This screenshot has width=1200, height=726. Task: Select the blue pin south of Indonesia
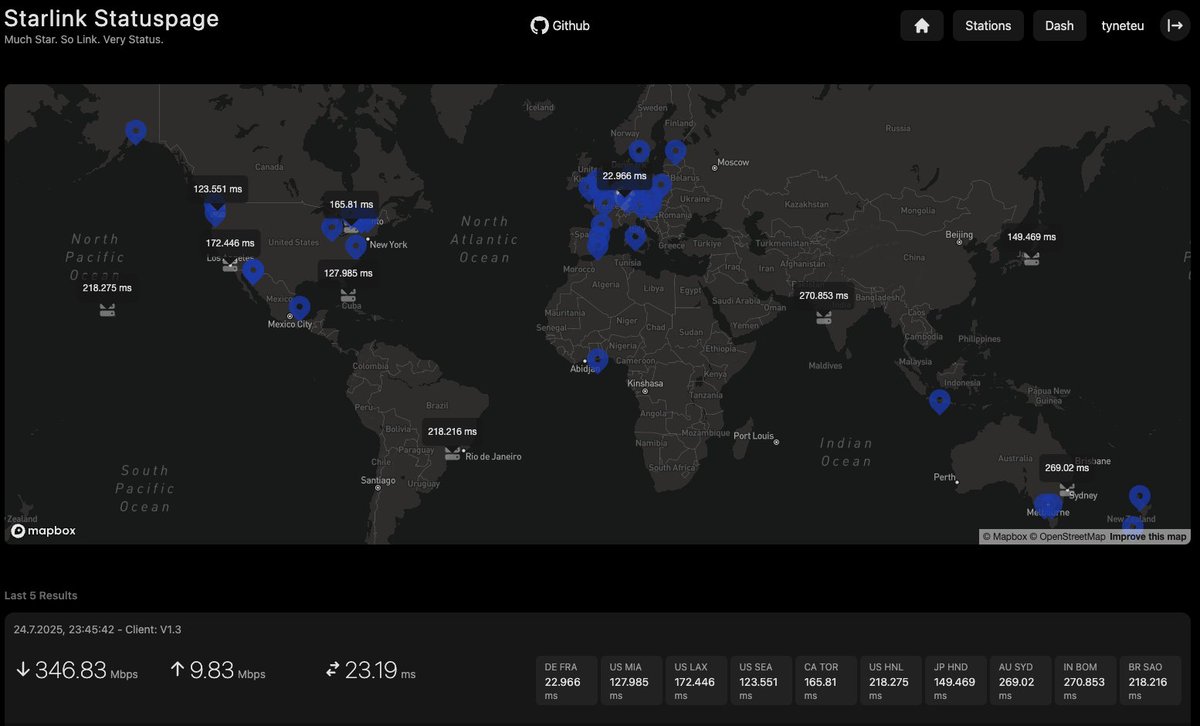(939, 401)
